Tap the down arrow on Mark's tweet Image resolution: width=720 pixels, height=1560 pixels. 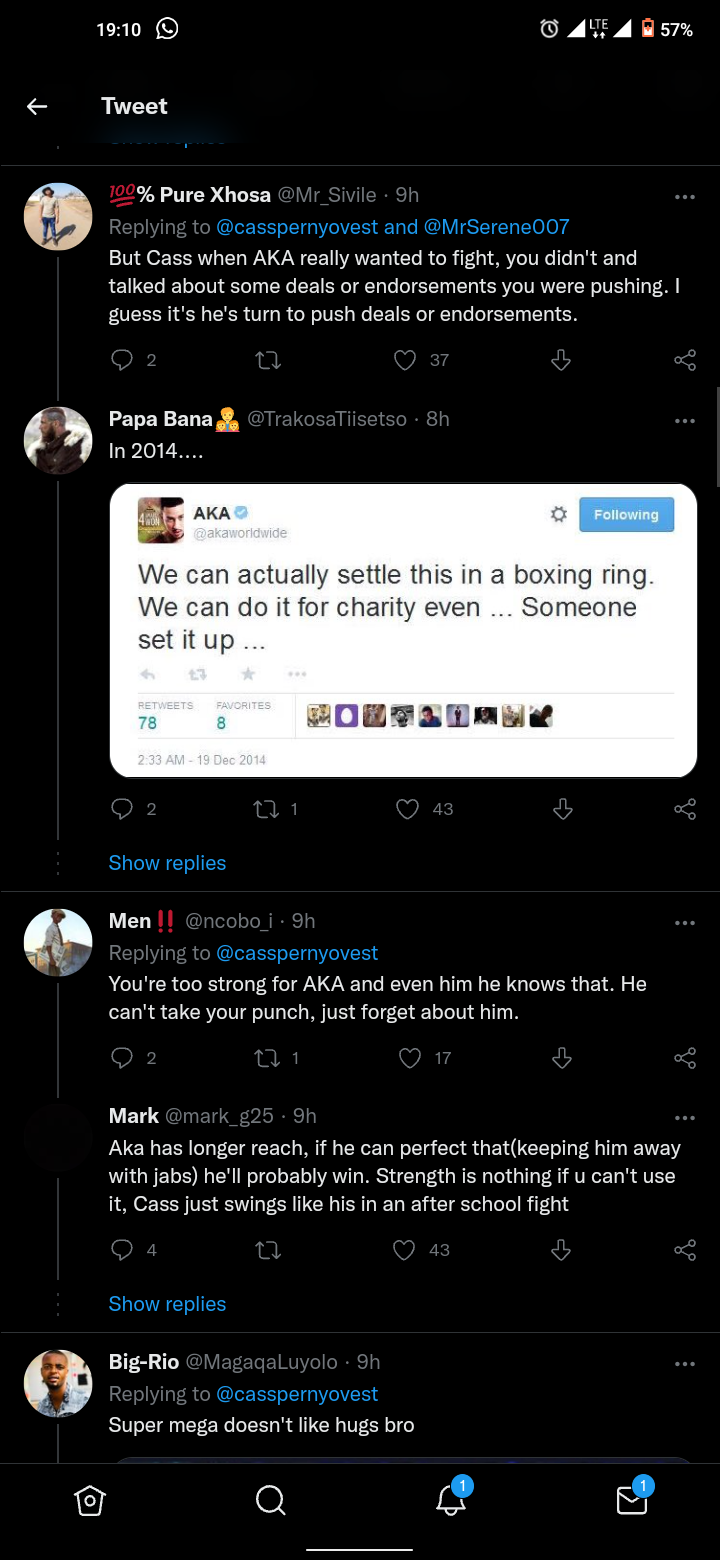[561, 1250]
